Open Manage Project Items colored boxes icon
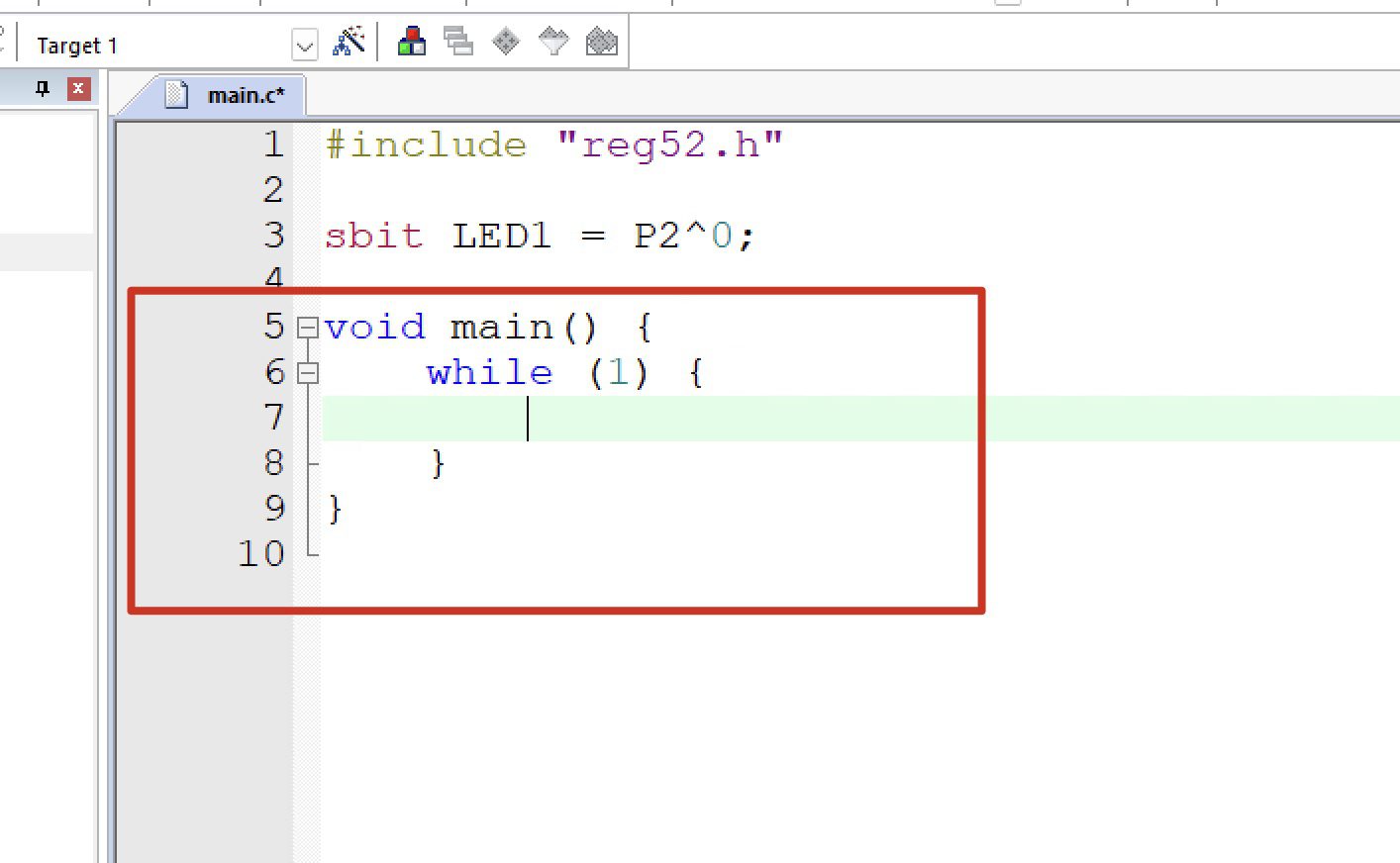 (411, 42)
